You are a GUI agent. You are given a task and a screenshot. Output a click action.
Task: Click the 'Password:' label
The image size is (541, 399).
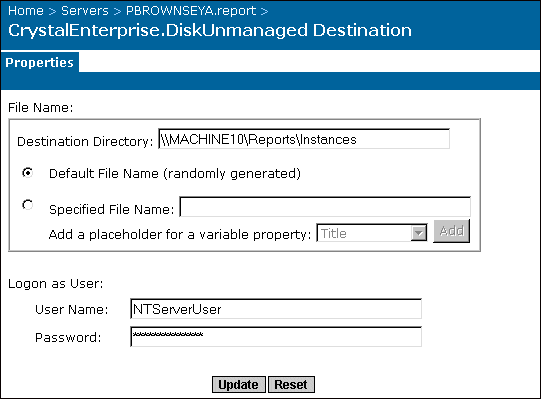click(x=68, y=338)
